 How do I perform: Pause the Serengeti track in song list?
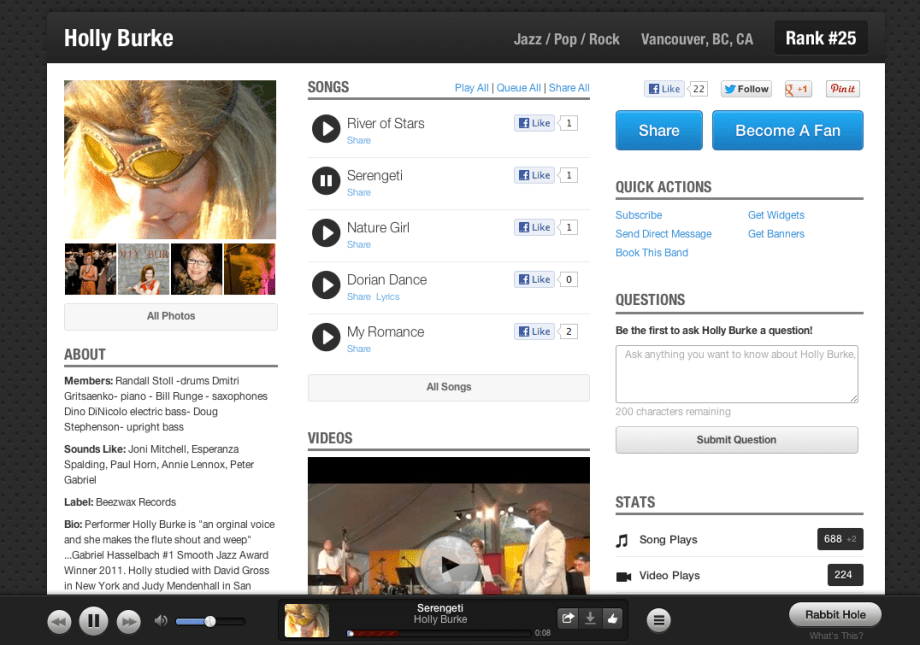[x=326, y=181]
